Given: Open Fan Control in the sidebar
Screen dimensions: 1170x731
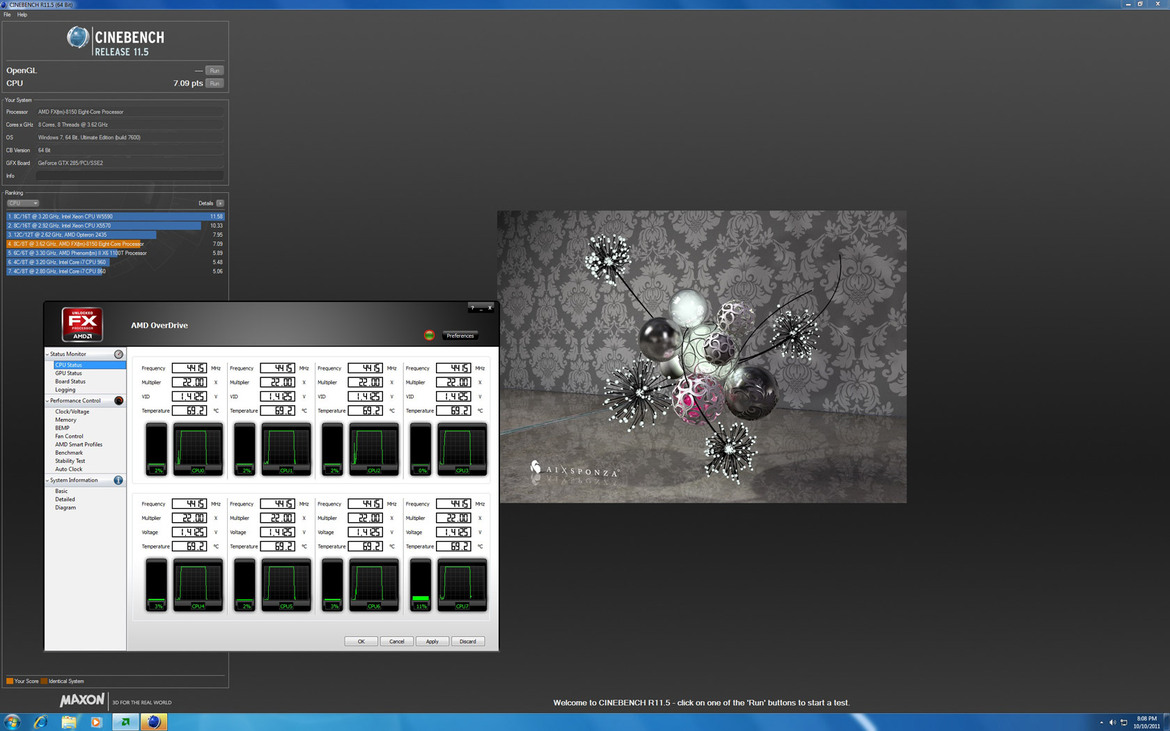Looking at the screenshot, I should click(69, 436).
